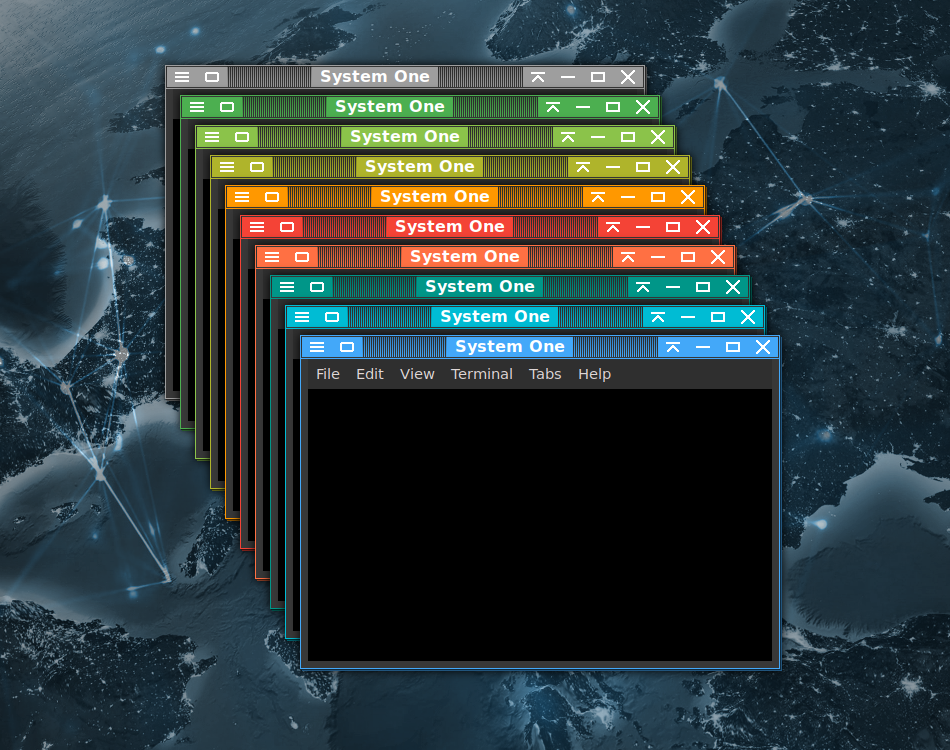950x750 pixels.
Task: Click the 'System One' title of the coral window
Action: (x=465, y=256)
